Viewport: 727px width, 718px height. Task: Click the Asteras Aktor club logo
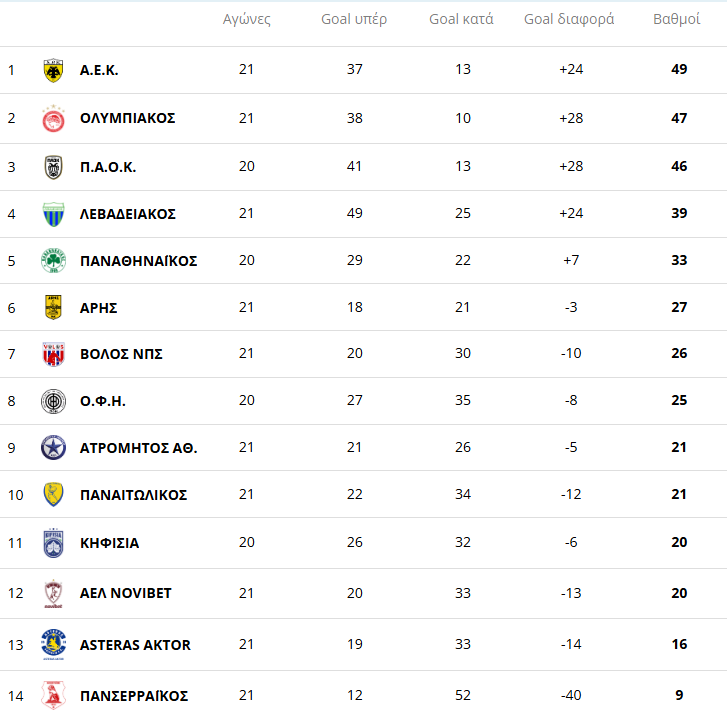click(53, 645)
